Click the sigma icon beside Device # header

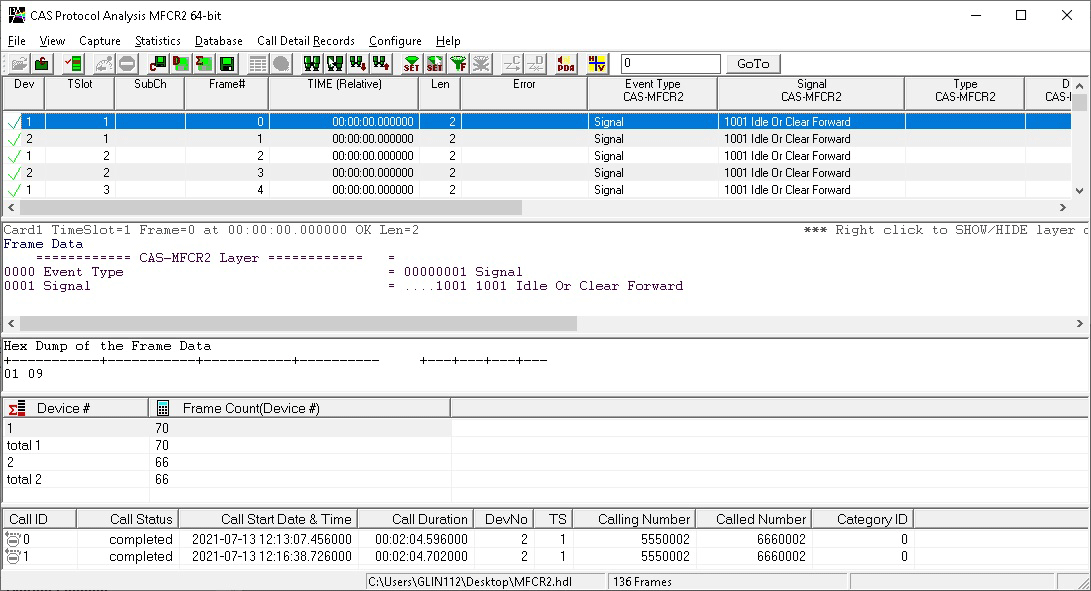pos(17,408)
